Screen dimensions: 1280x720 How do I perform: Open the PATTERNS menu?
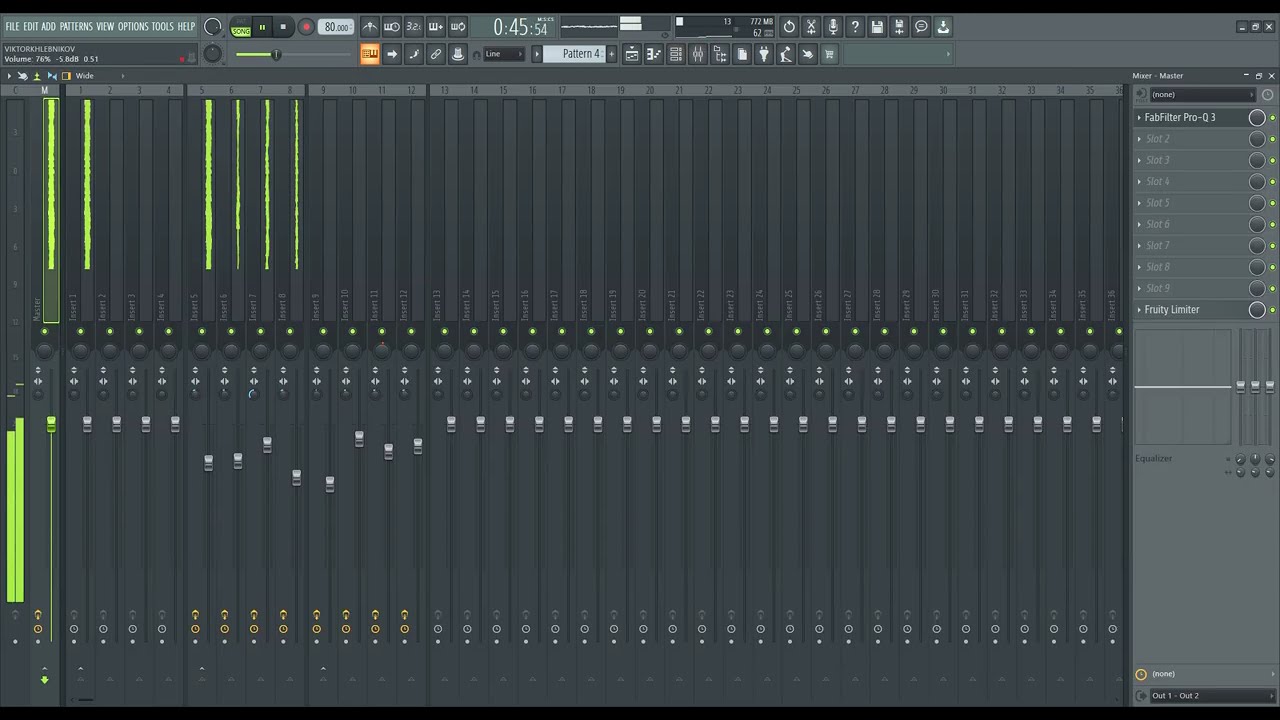76,27
